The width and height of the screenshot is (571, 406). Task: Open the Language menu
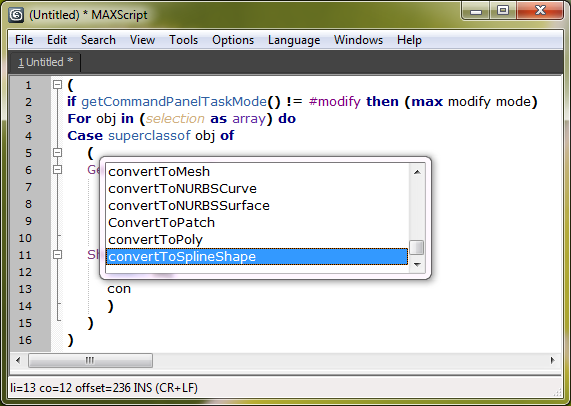(294, 40)
